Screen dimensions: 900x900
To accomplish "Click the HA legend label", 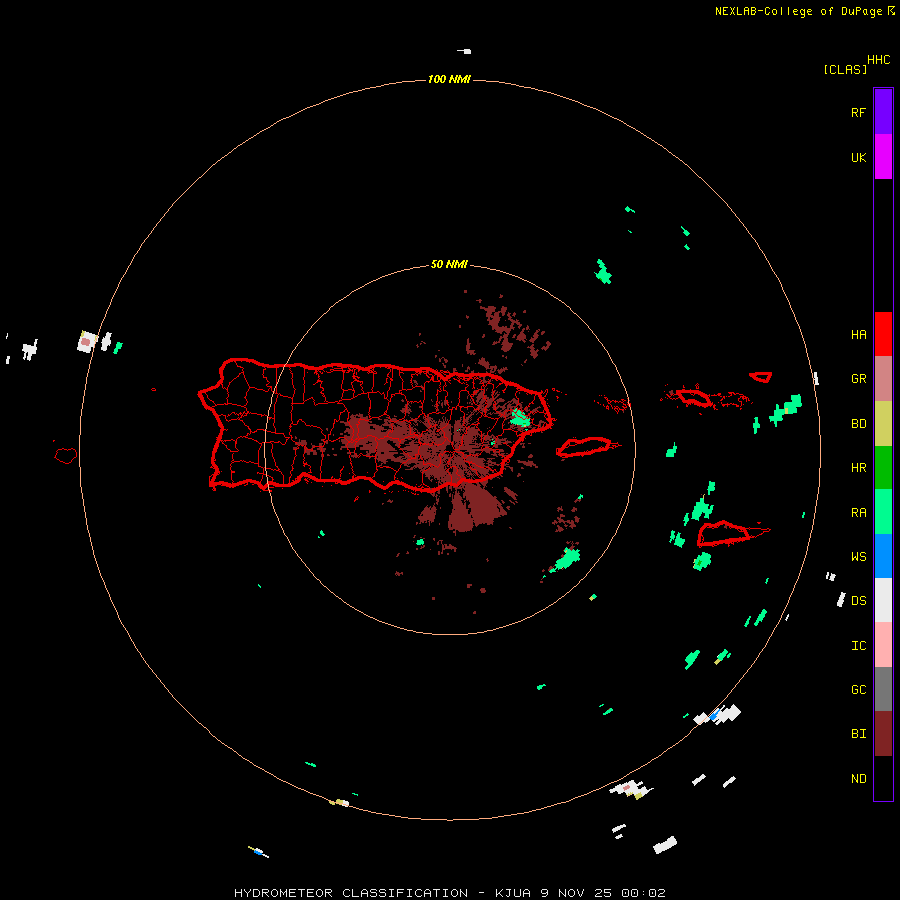I will coord(858,335).
